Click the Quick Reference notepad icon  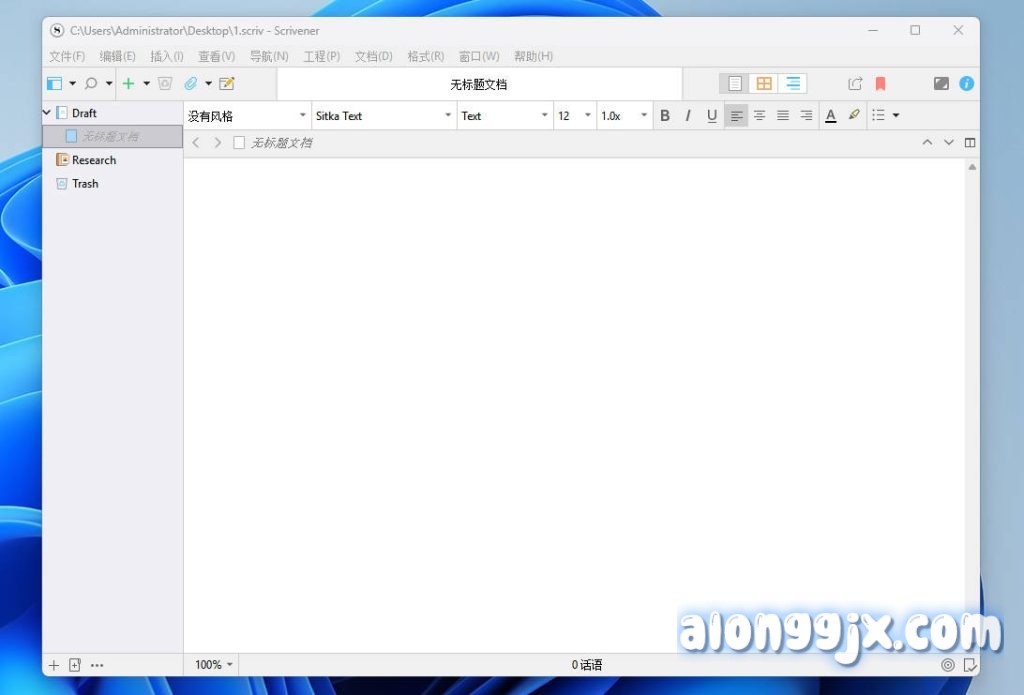click(227, 84)
